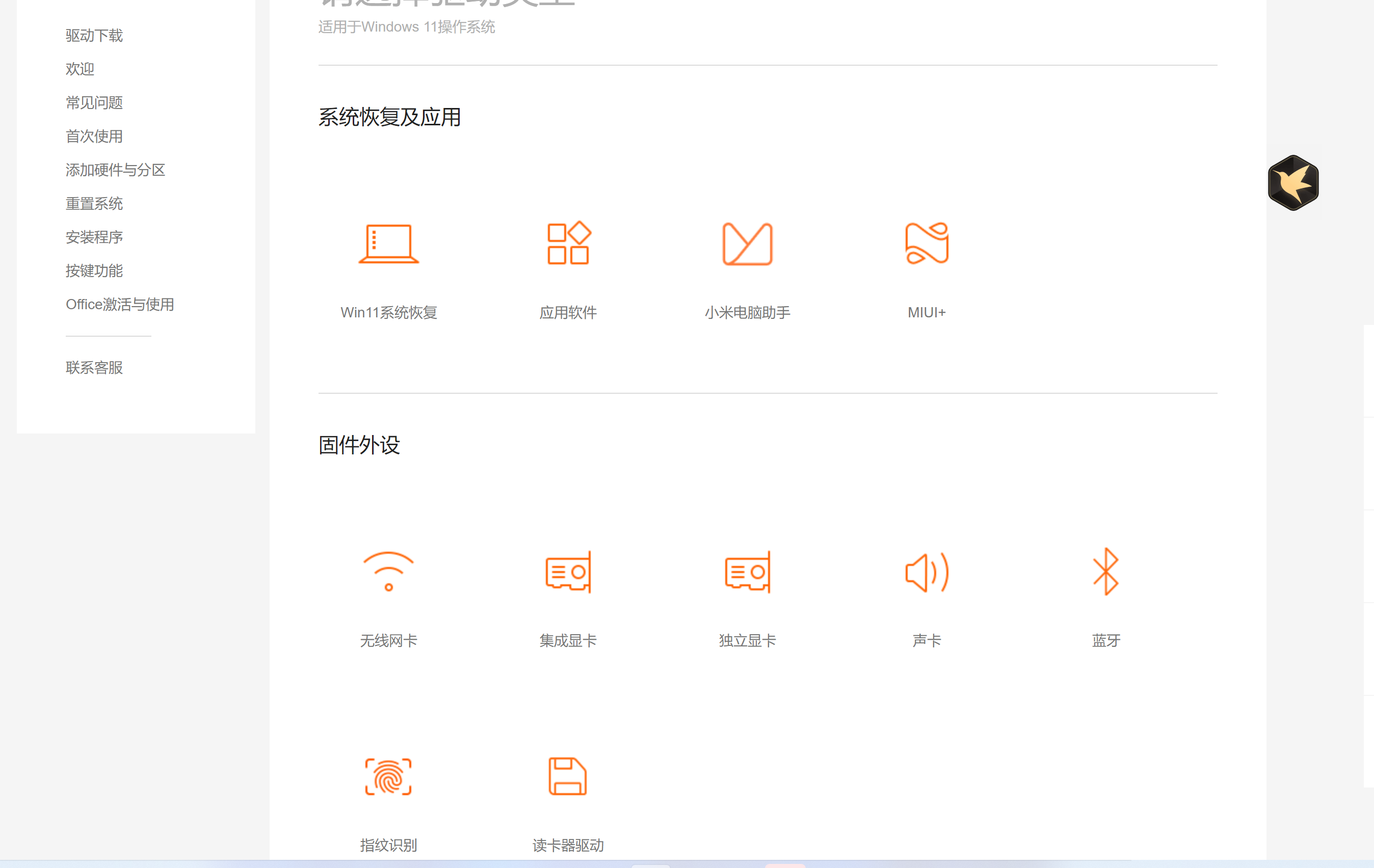
Task: Go to 驱动下载 in the sidebar
Action: pyautogui.click(x=94, y=35)
